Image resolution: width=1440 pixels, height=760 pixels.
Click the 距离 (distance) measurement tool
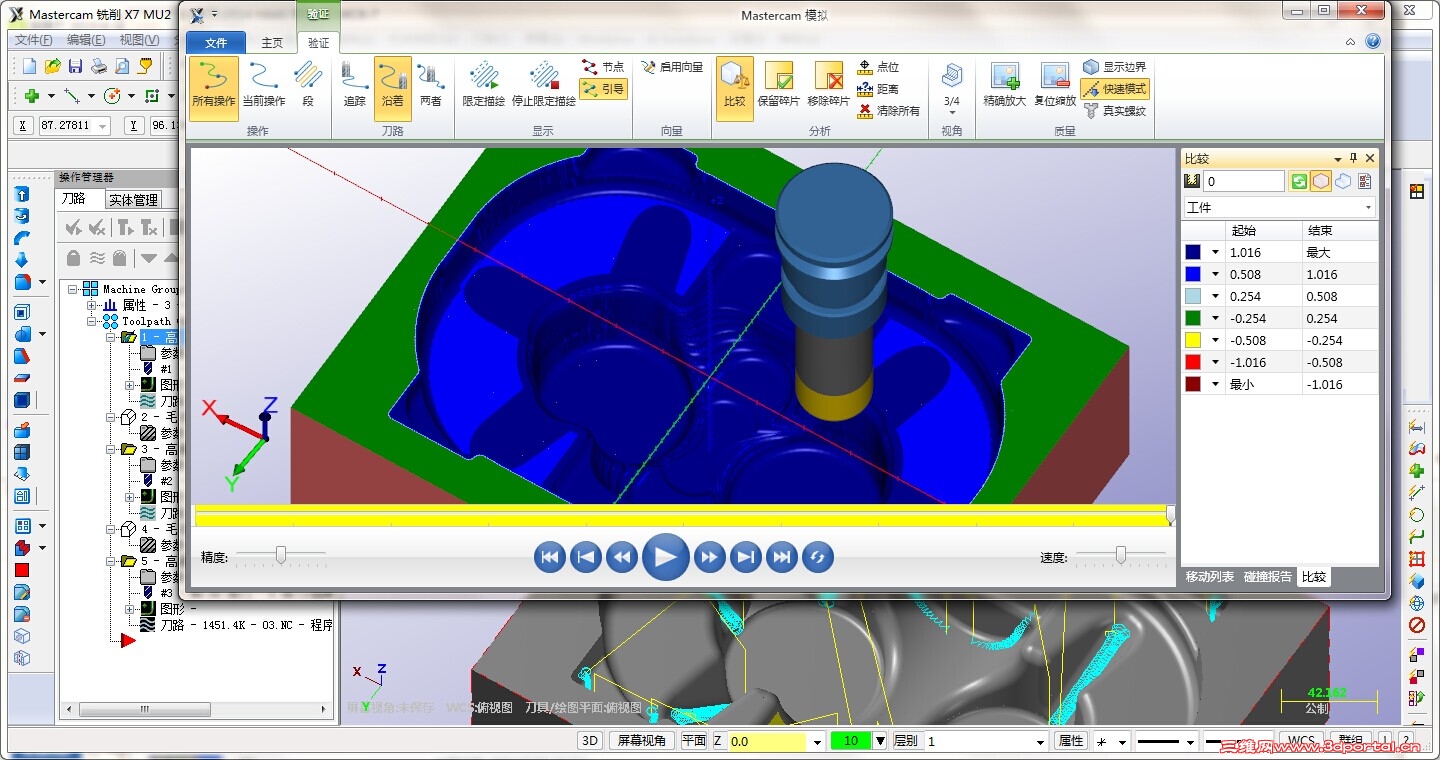(x=879, y=89)
